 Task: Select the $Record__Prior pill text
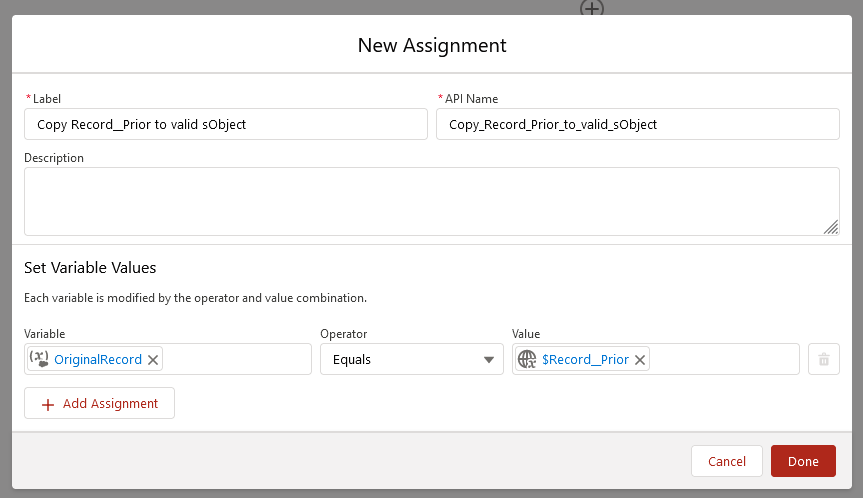tap(585, 360)
